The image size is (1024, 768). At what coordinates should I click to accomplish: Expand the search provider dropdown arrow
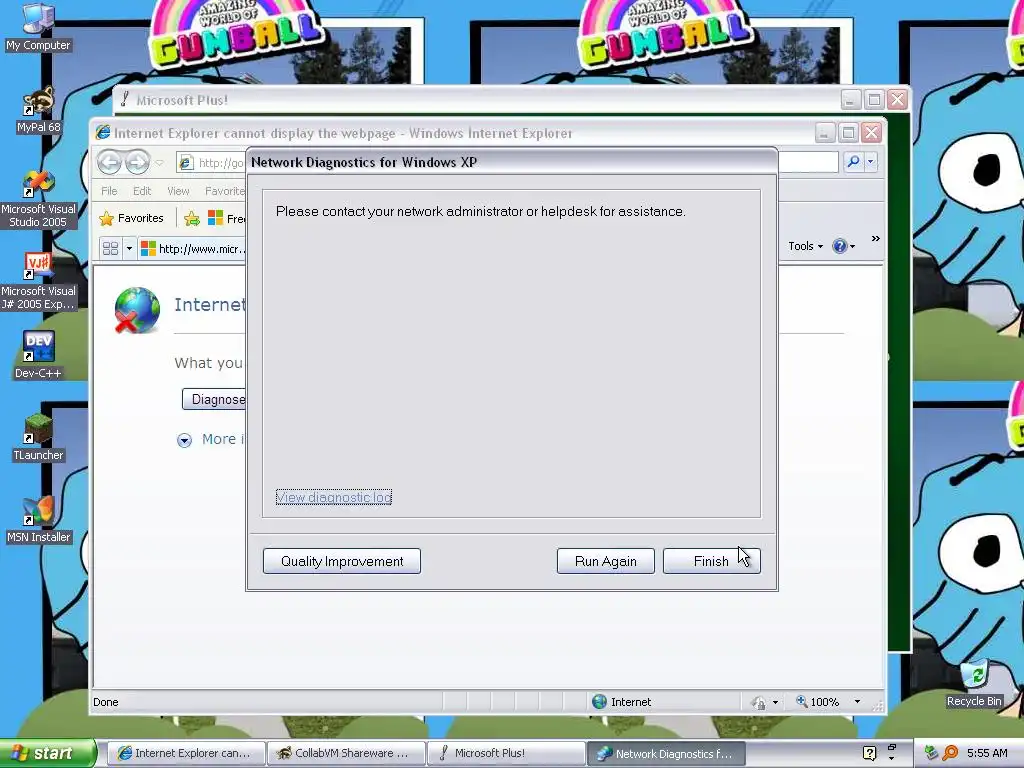click(871, 162)
